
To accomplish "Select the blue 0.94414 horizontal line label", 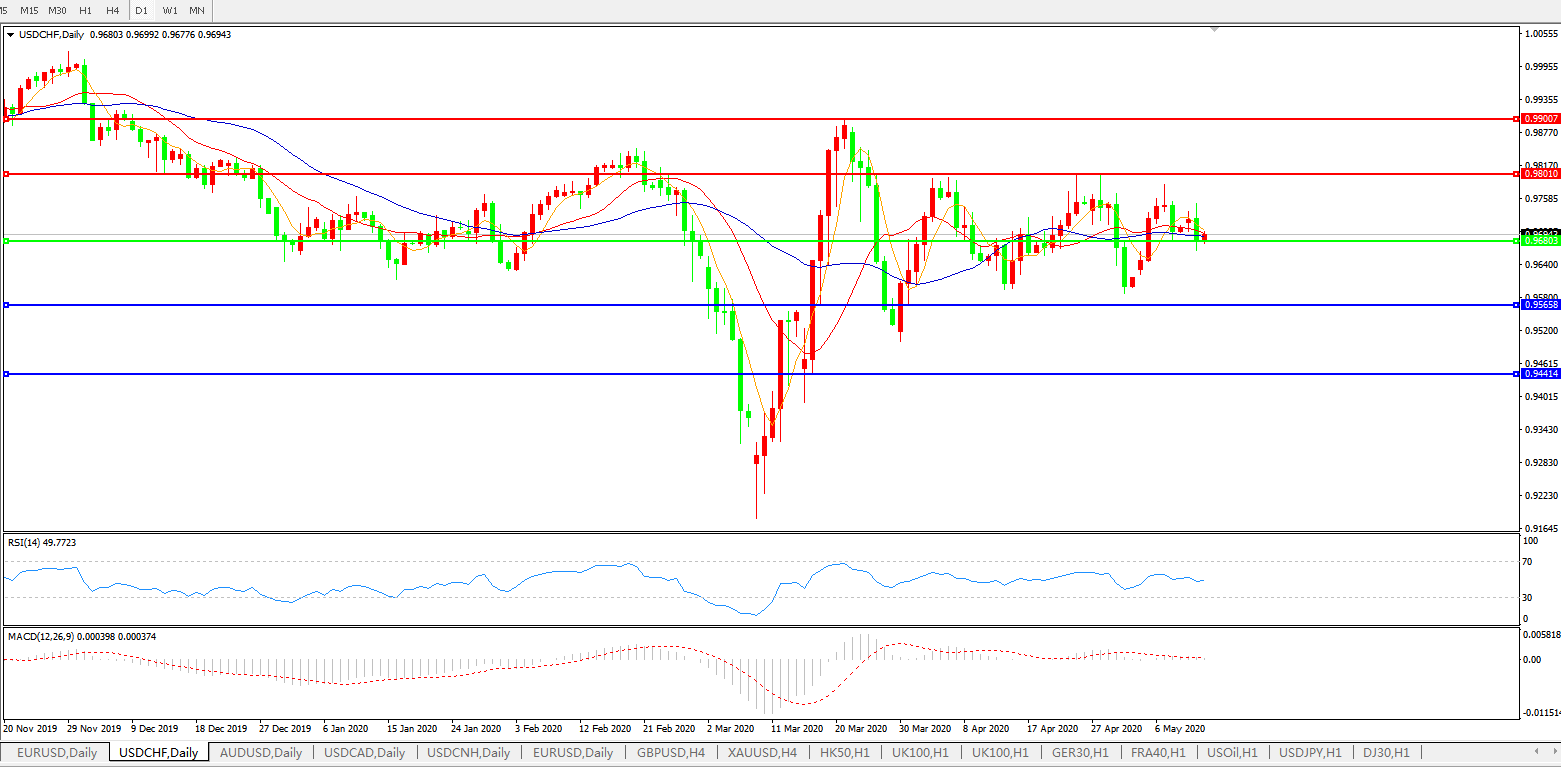I will click(1540, 374).
